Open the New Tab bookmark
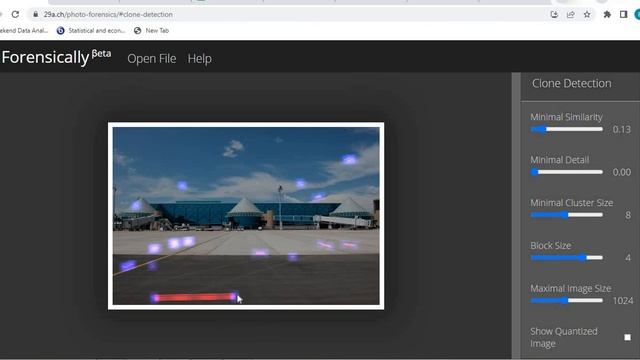This screenshot has height=360, width=640. pos(151,31)
